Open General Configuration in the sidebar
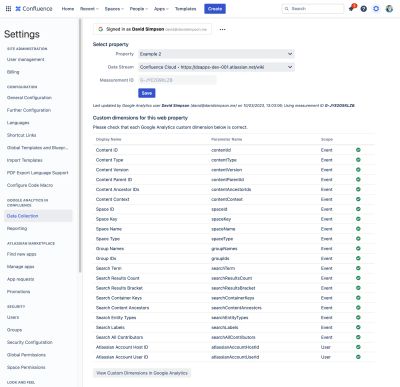This screenshot has height=387, width=400. [29, 98]
